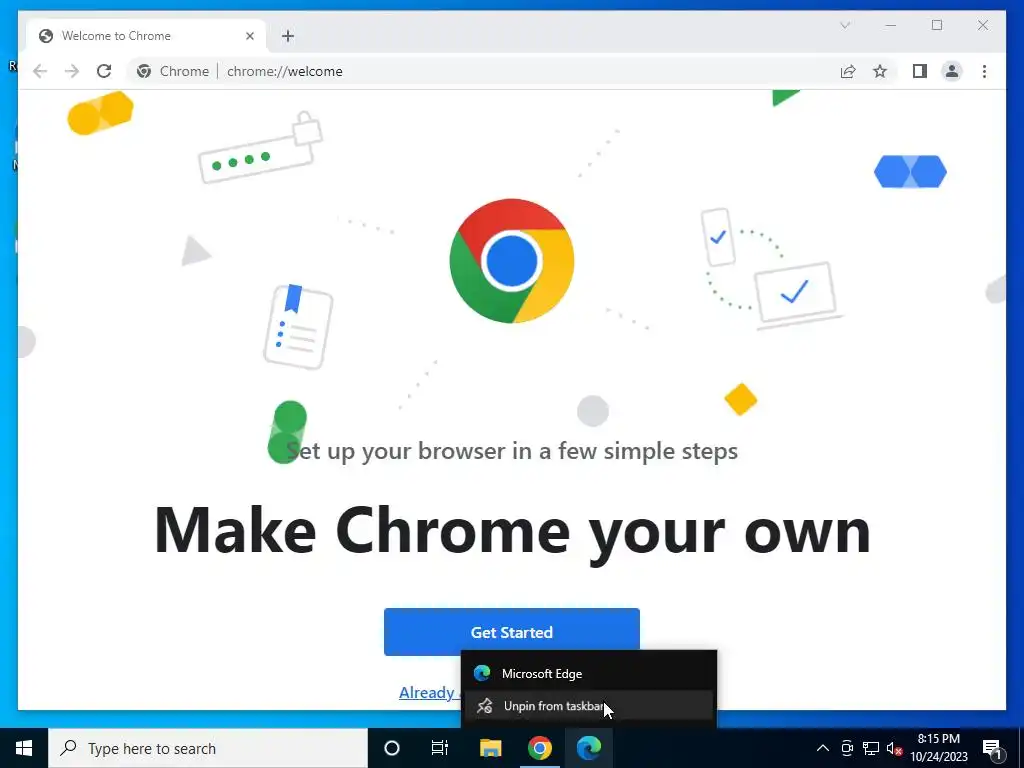This screenshot has height=768, width=1024.
Task: Click the 'Type here to search' box
Action: coord(208,748)
